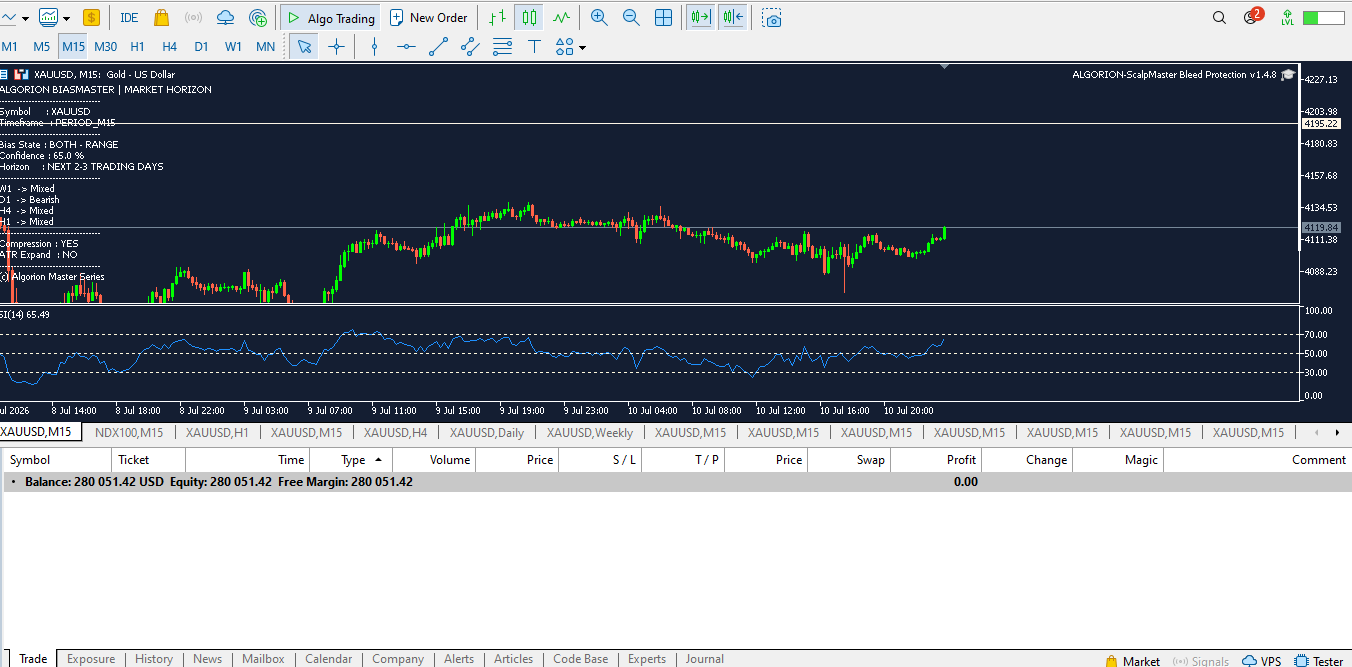Viewport: 1352px width, 667px height.
Task: Expand the line chart type dropdown arrow
Action: pyautogui.click(x=25, y=18)
